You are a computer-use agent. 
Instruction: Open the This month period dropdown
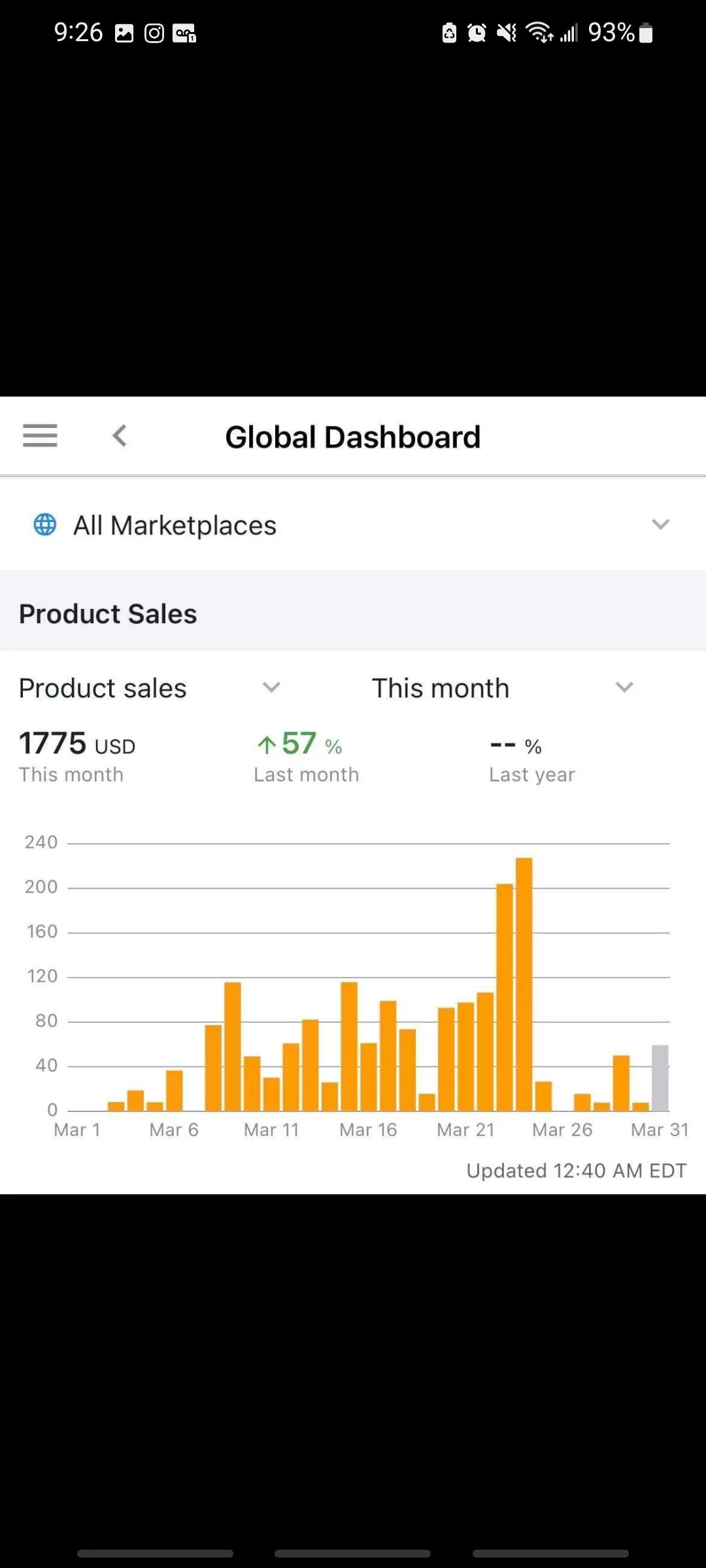624,687
